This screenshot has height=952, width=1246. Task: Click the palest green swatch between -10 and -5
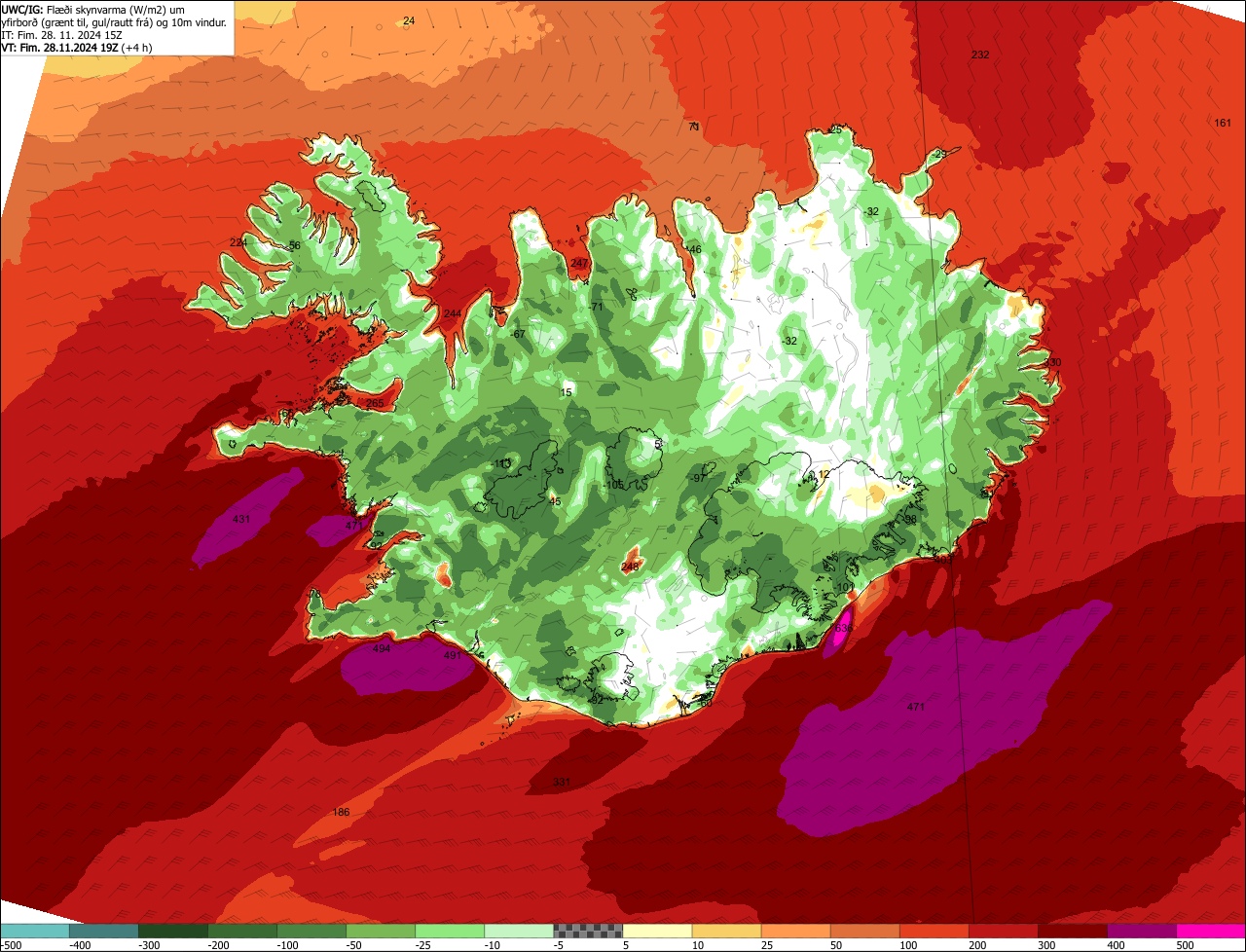519,931
